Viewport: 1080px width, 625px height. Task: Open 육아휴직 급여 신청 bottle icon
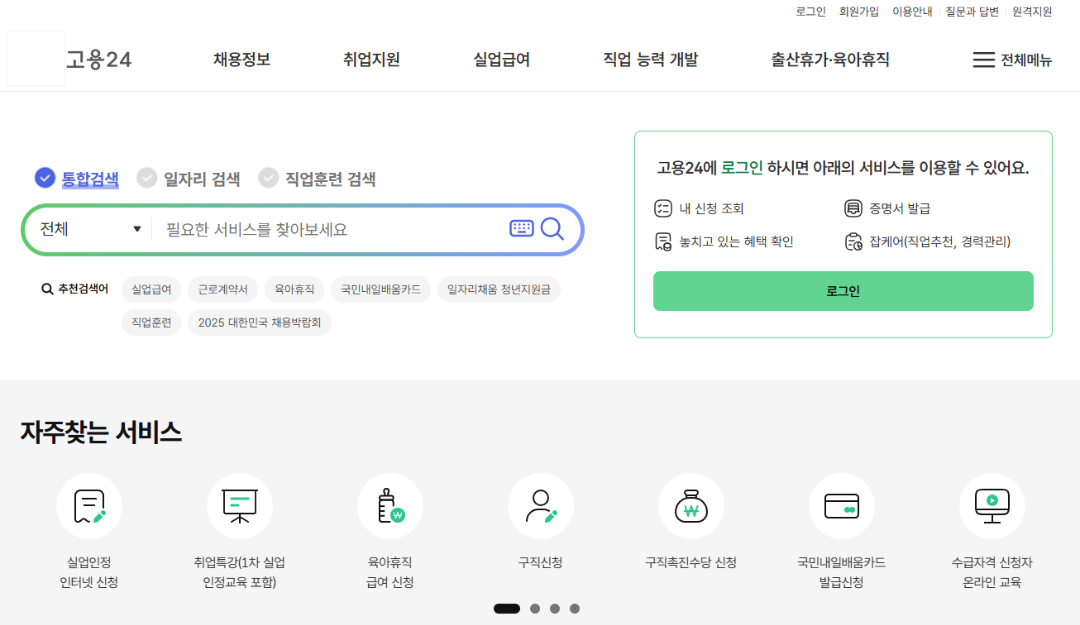pos(390,506)
